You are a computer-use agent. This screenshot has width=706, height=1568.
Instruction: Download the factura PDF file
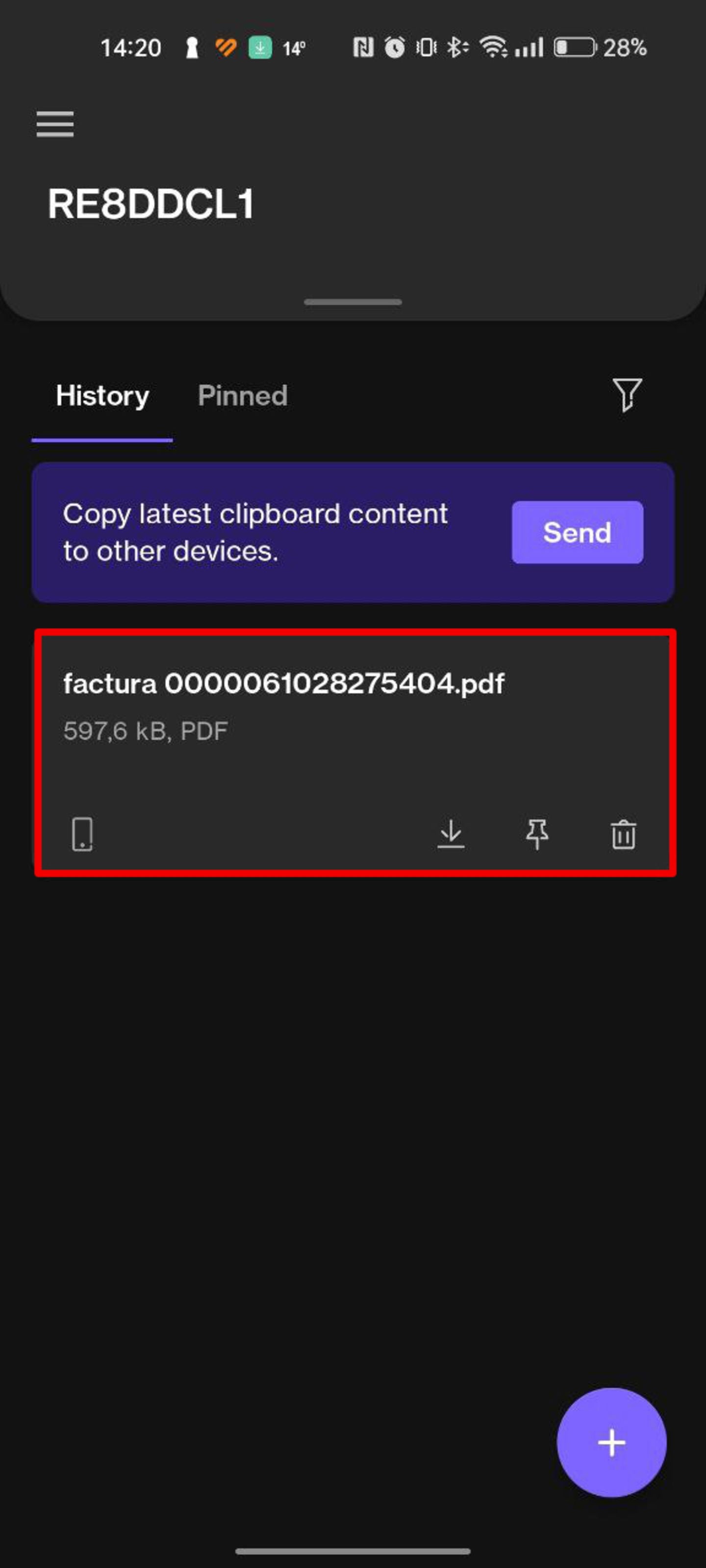pyautogui.click(x=451, y=833)
